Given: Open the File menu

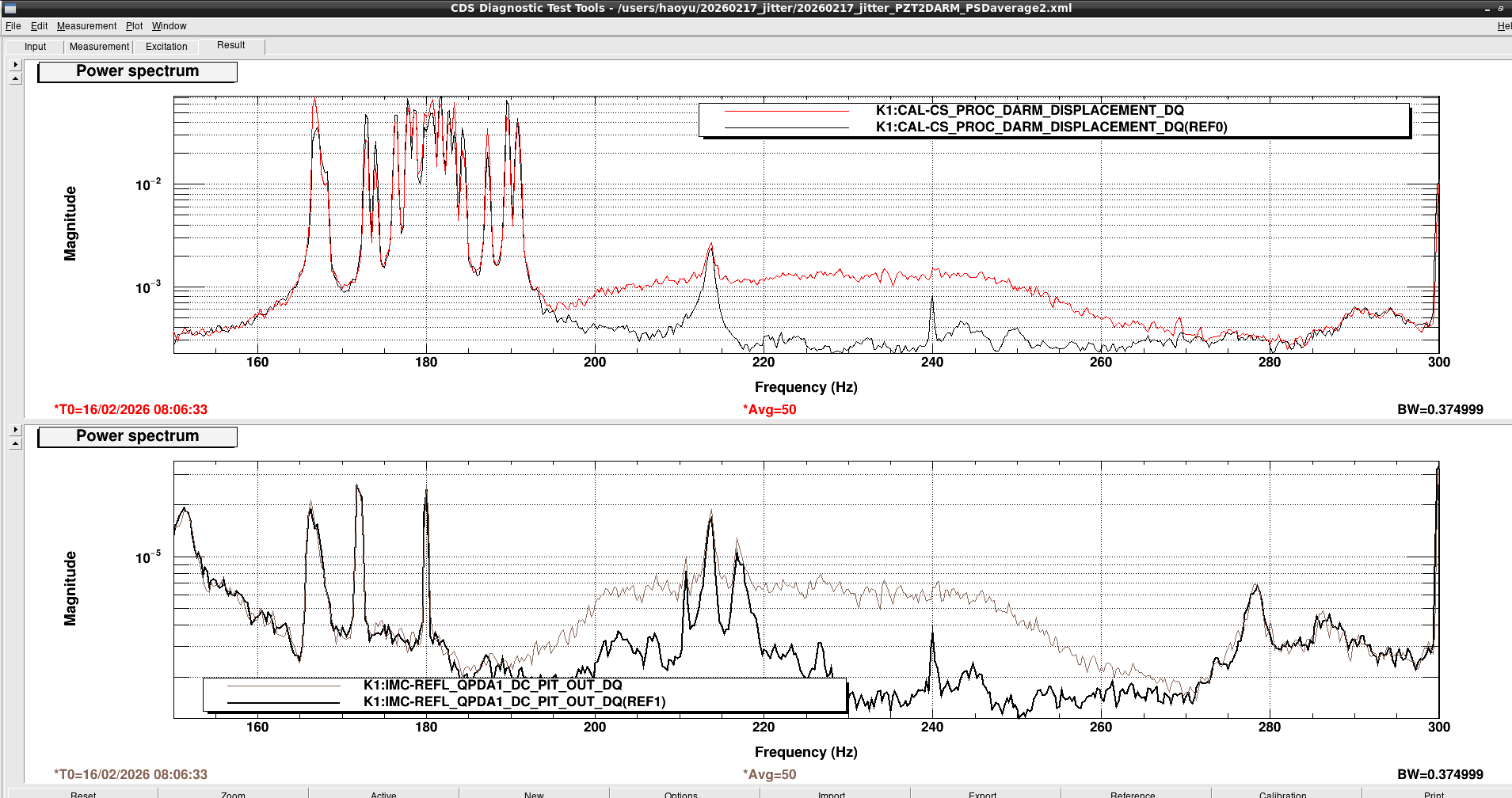Looking at the screenshot, I should click(x=13, y=26).
